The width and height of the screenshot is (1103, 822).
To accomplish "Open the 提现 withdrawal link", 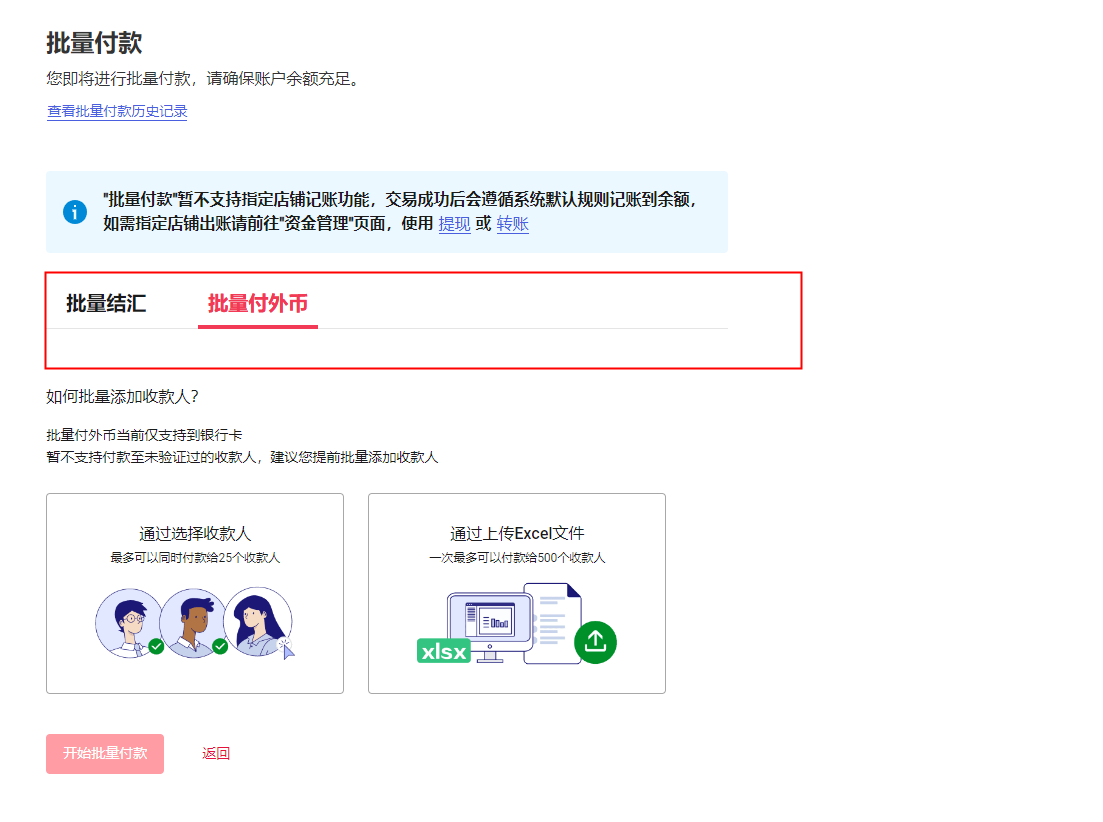I will (x=454, y=224).
